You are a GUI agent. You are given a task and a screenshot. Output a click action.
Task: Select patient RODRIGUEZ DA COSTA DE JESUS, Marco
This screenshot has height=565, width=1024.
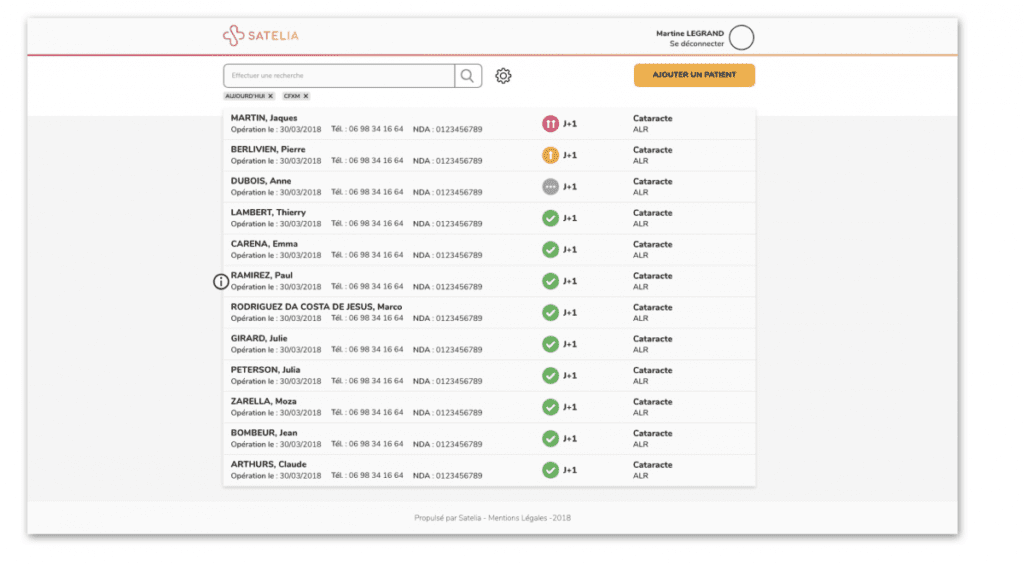click(316, 307)
